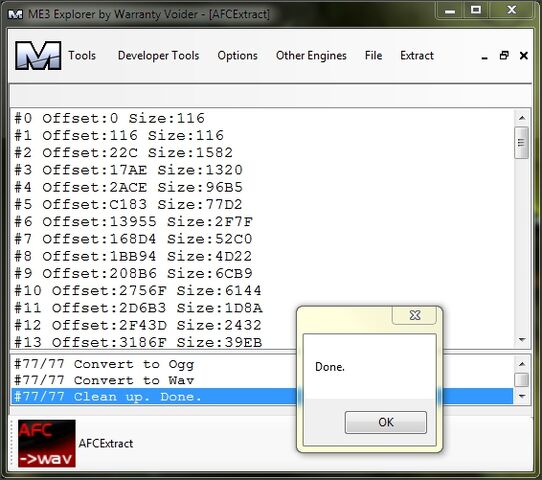
Task: Select row '#12 Offset:2F43D Size:2432'
Action: (263, 325)
